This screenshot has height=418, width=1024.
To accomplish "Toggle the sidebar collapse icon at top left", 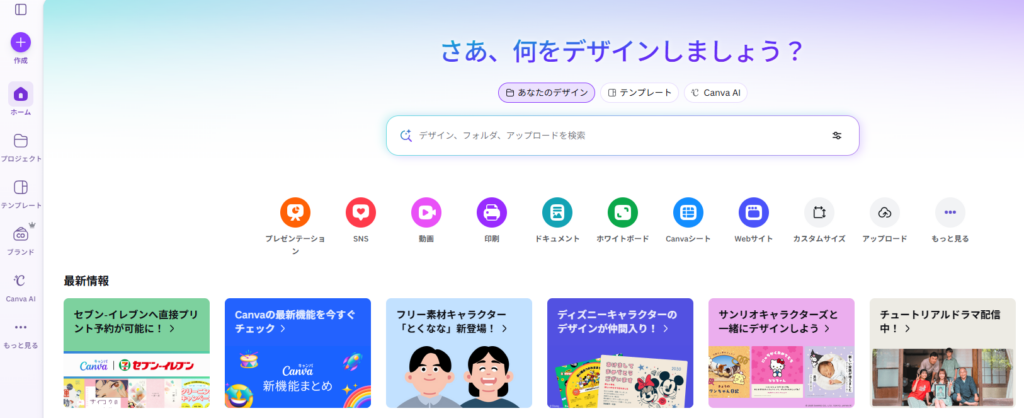I will click(21, 9).
